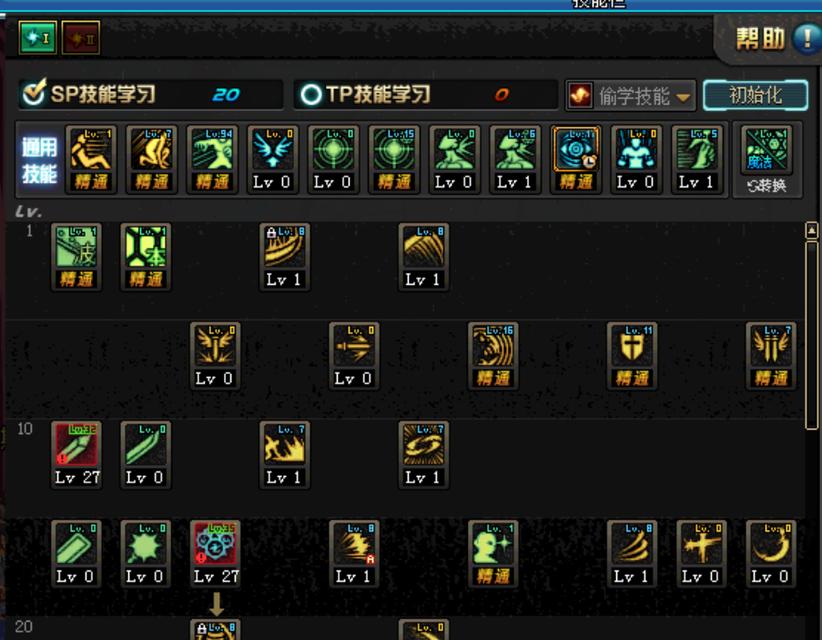
Task: Select the red sword skill at Lv 27
Action: coord(77,454)
